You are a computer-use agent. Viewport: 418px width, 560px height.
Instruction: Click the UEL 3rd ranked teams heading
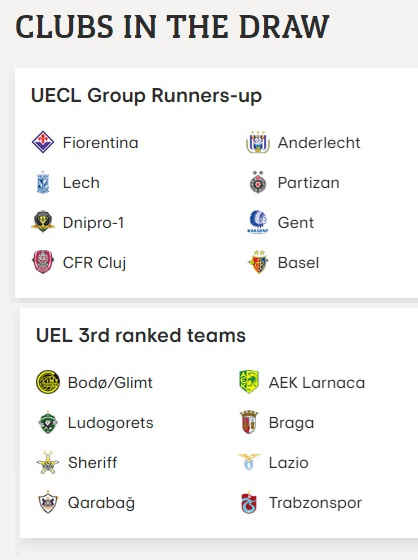[x=141, y=336]
